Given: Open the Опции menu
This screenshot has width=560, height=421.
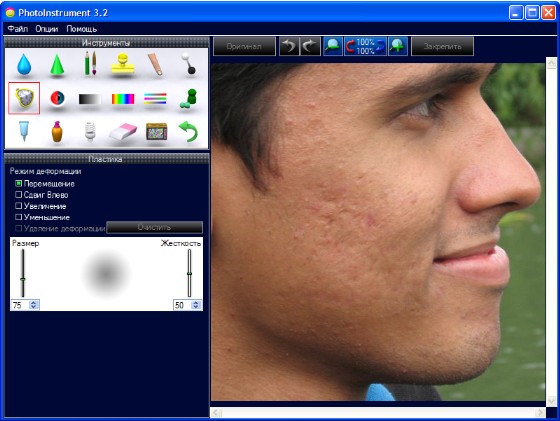Looking at the screenshot, I should tap(47, 29).
